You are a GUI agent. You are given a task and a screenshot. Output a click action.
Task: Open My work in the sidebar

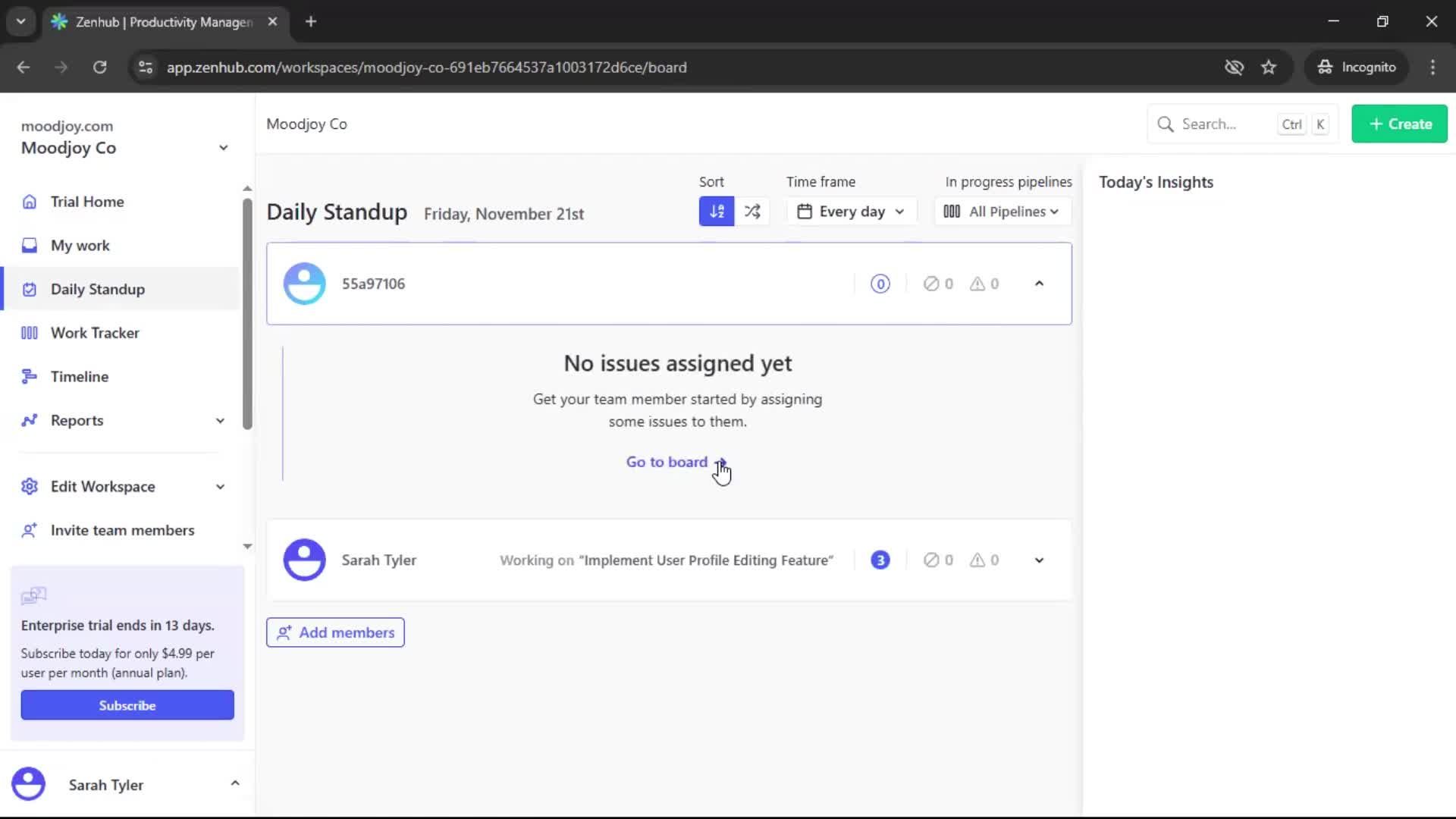(79, 245)
